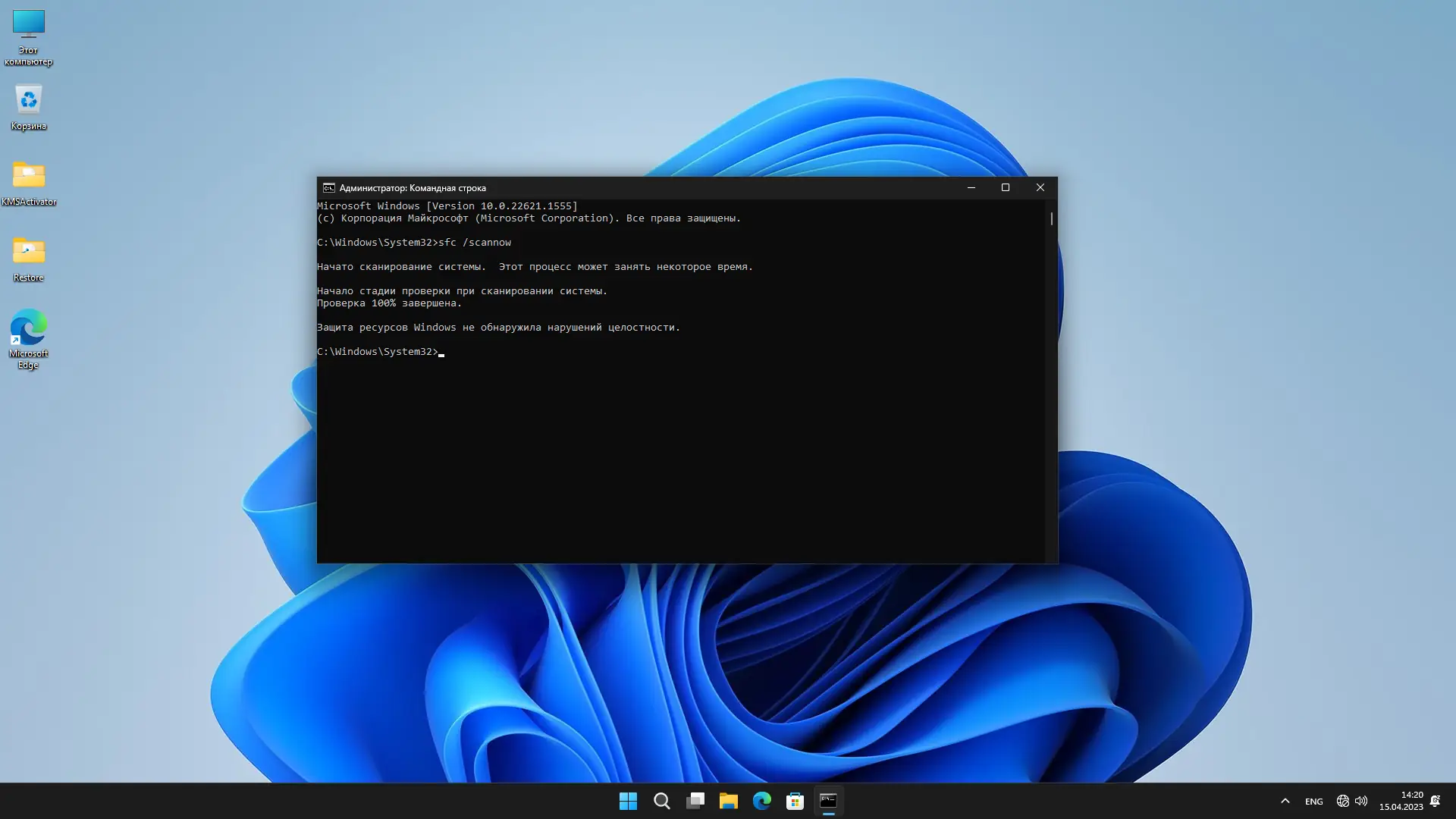This screenshot has width=1456, height=819.
Task: Open the Command Prompt title bar system icon
Action: pyautogui.click(x=328, y=188)
